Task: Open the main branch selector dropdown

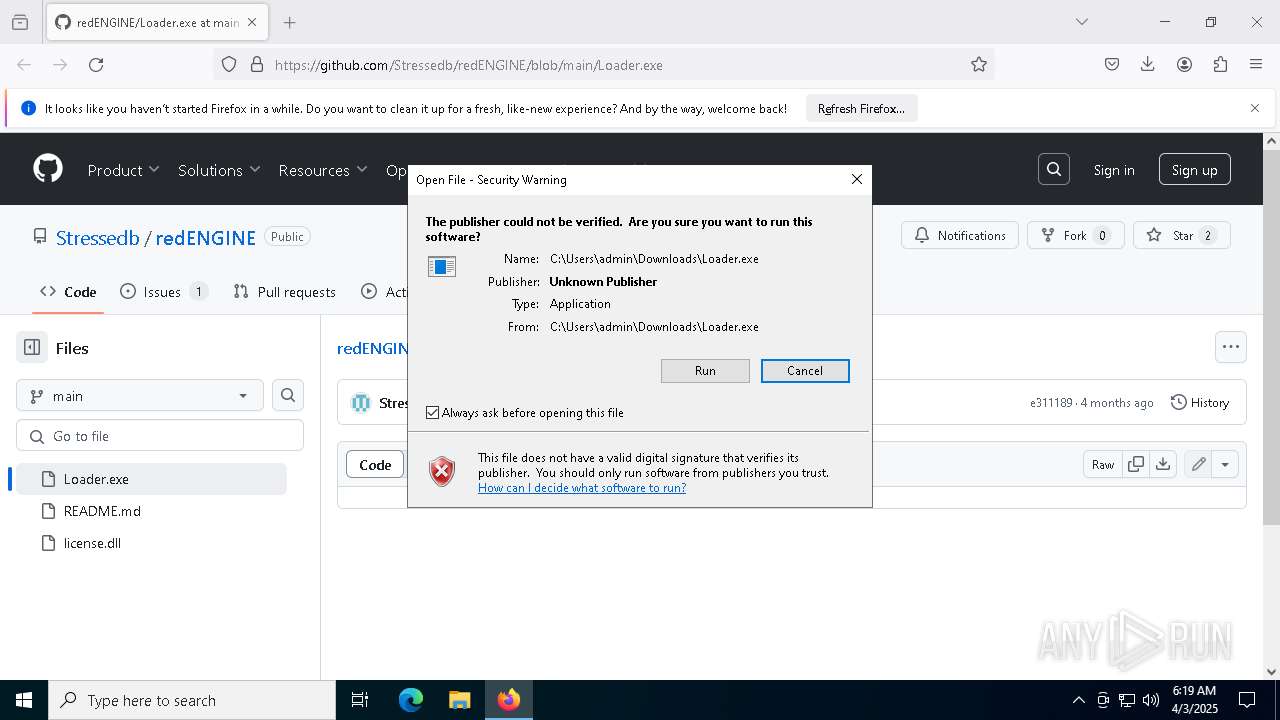Action: click(x=140, y=396)
